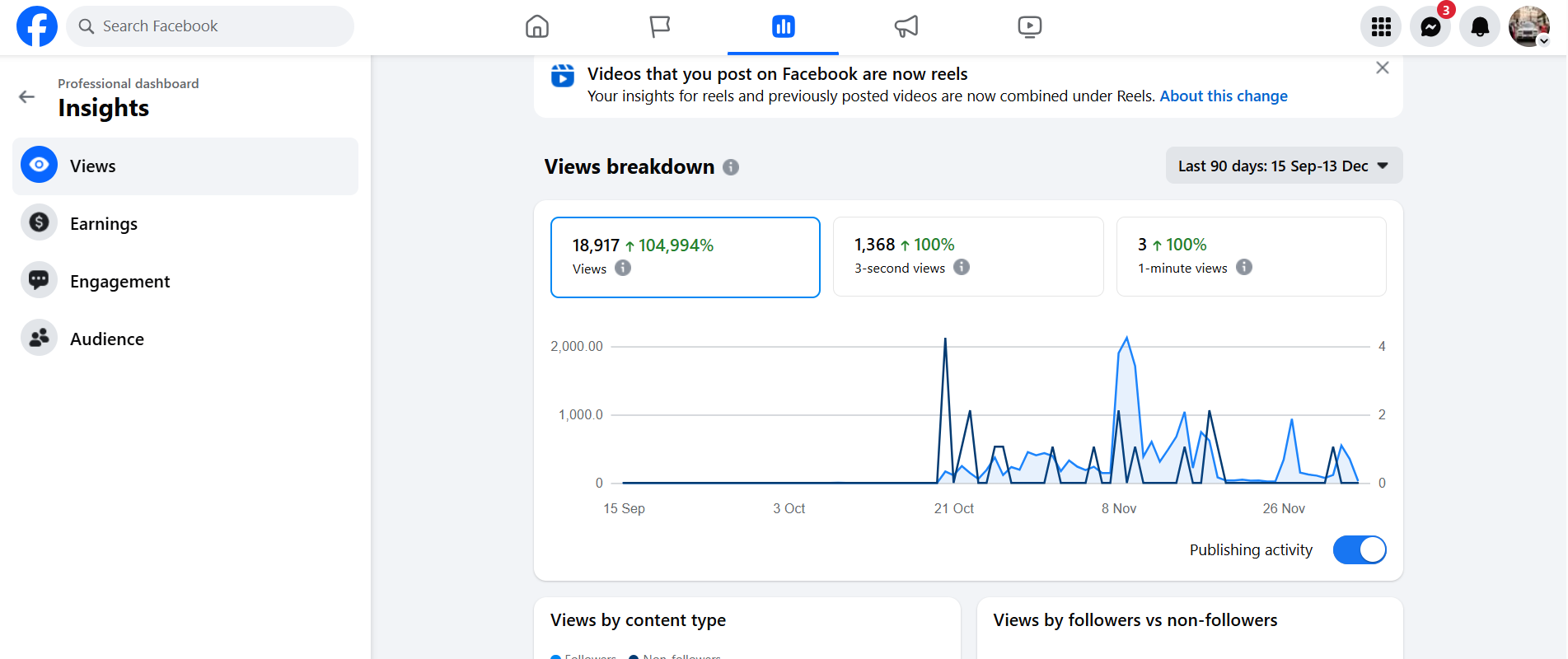Click the Pages flag icon

point(659,26)
